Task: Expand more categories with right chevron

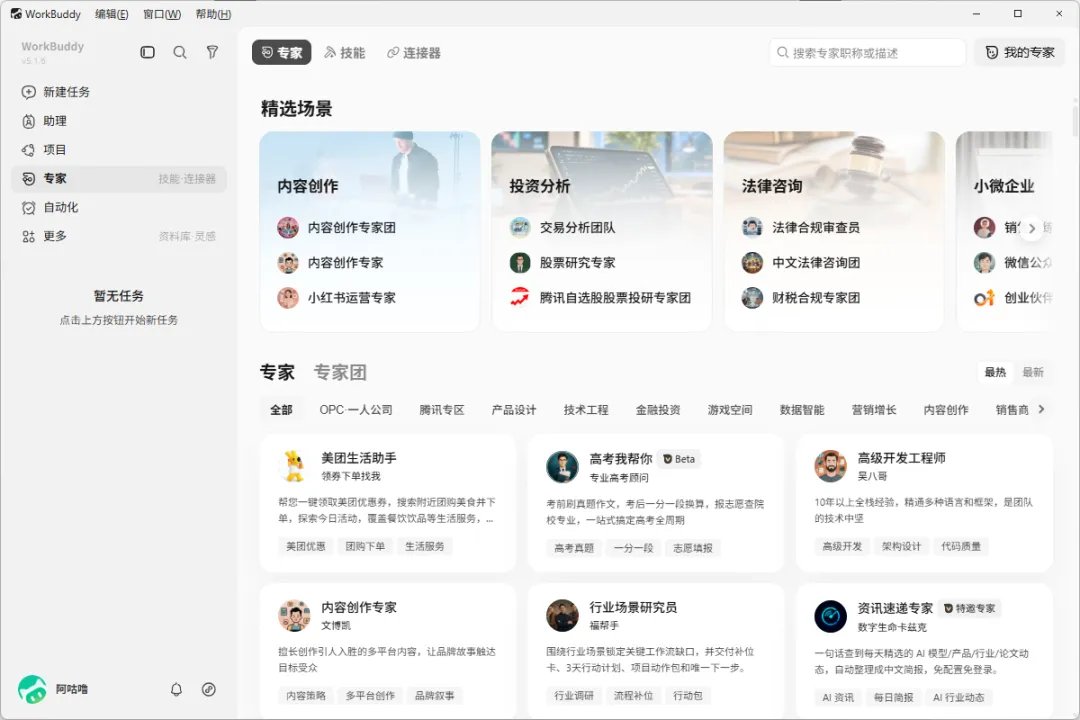Action: [1041, 409]
